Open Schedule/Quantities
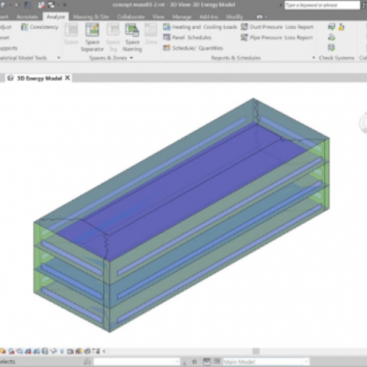This screenshot has width=367, height=367. [193, 48]
